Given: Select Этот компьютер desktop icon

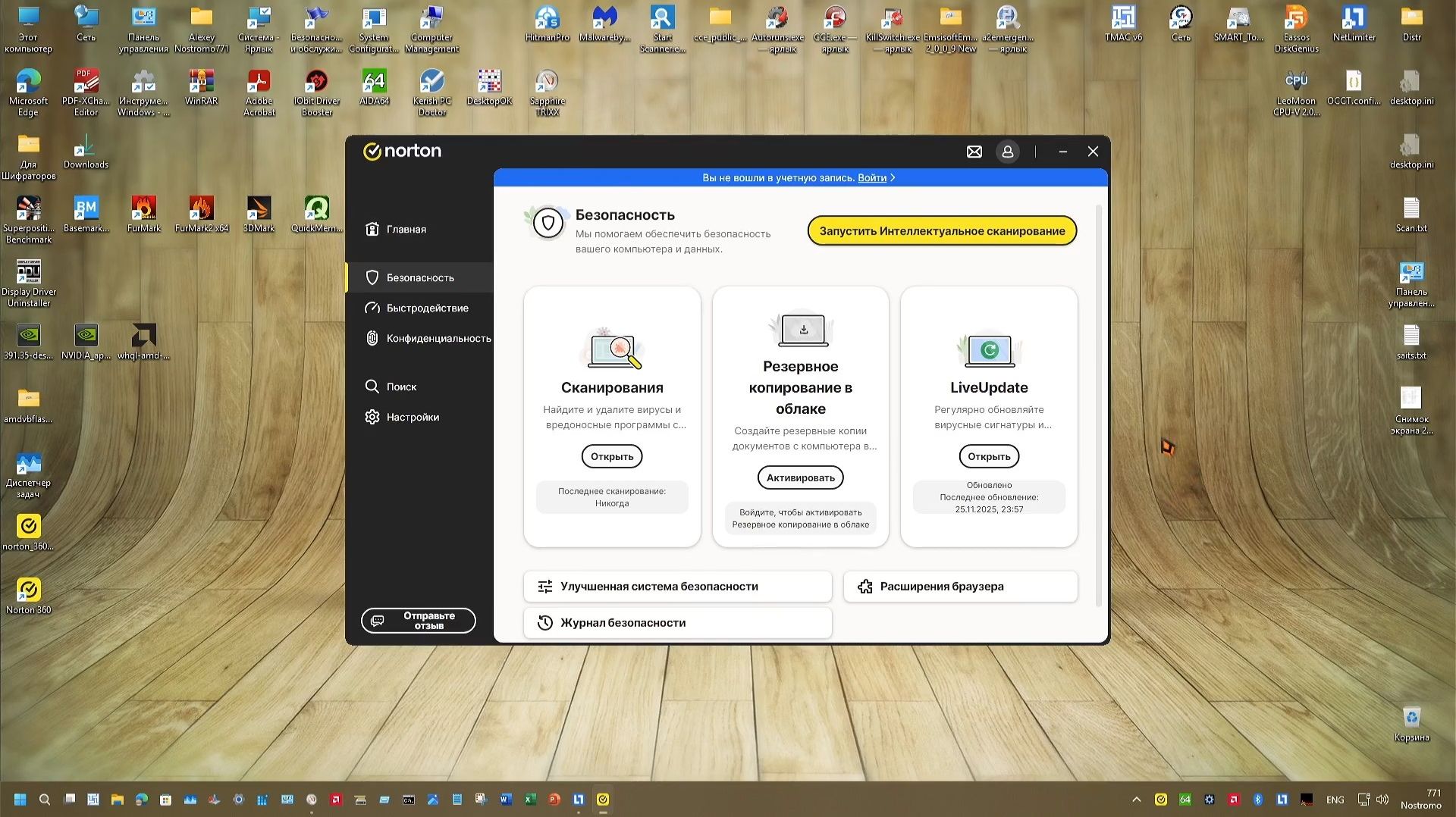Looking at the screenshot, I should click(28, 29).
